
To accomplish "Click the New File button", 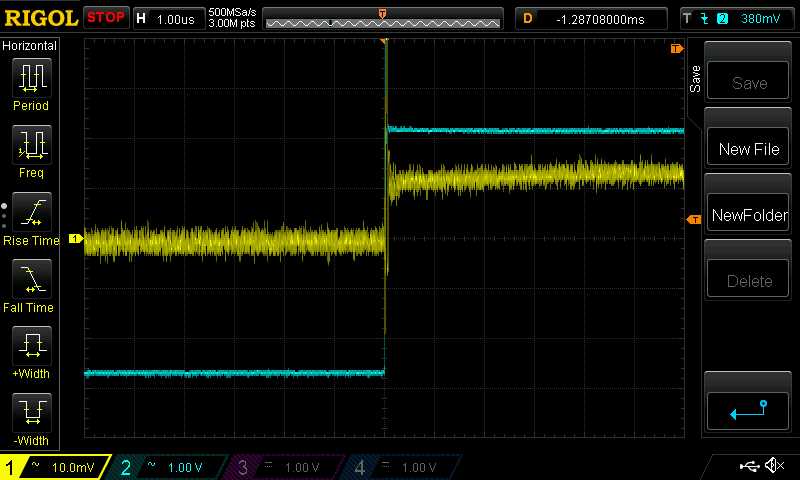I will point(748,147).
